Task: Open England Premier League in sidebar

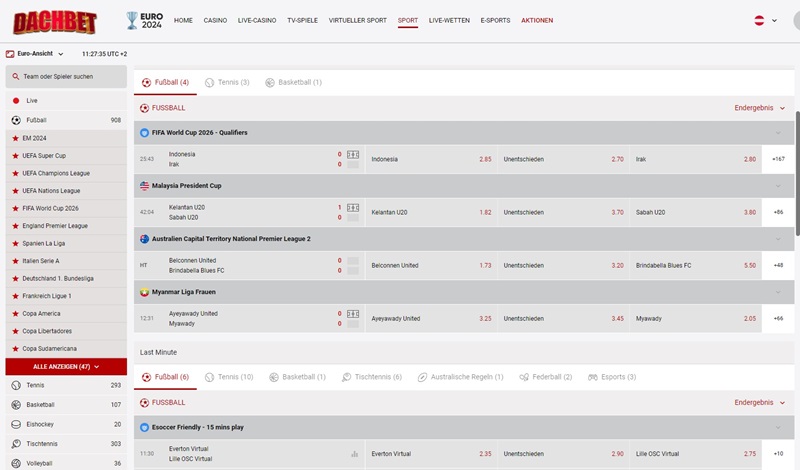Action: (66, 226)
